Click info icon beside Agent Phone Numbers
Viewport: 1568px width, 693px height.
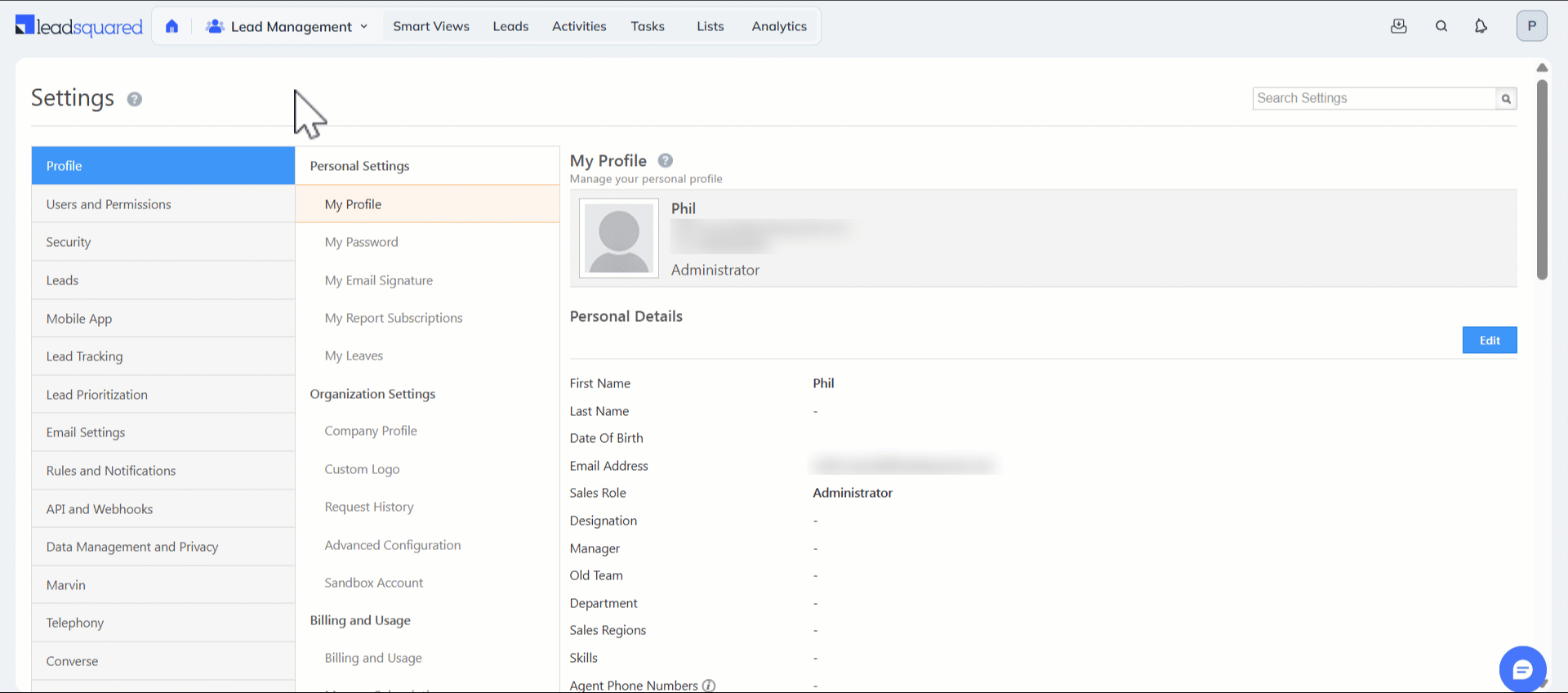pyautogui.click(x=709, y=686)
